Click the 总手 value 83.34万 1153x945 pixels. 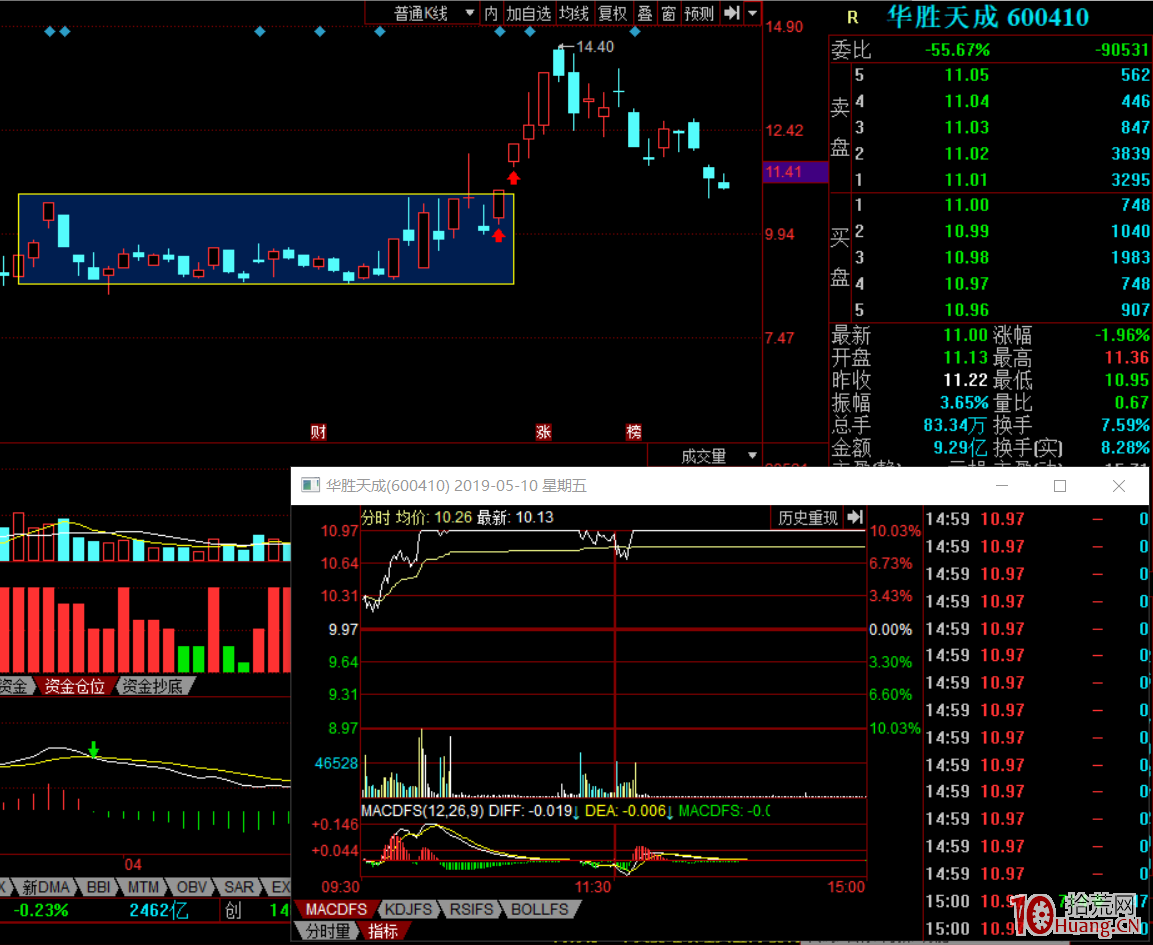pos(954,425)
